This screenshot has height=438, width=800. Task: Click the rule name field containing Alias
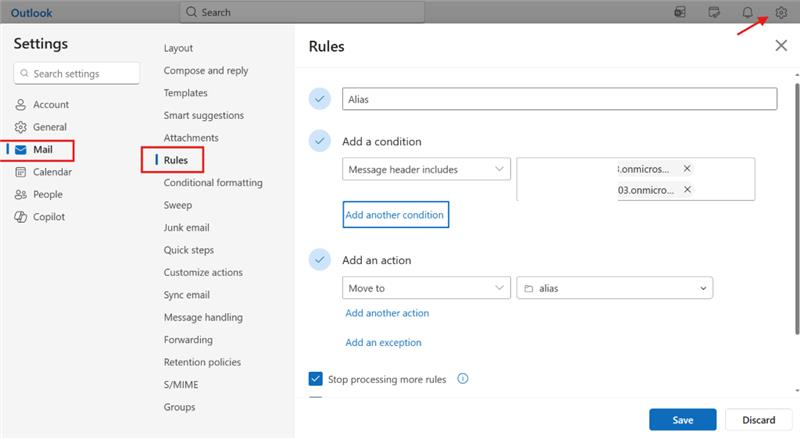[560, 99]
